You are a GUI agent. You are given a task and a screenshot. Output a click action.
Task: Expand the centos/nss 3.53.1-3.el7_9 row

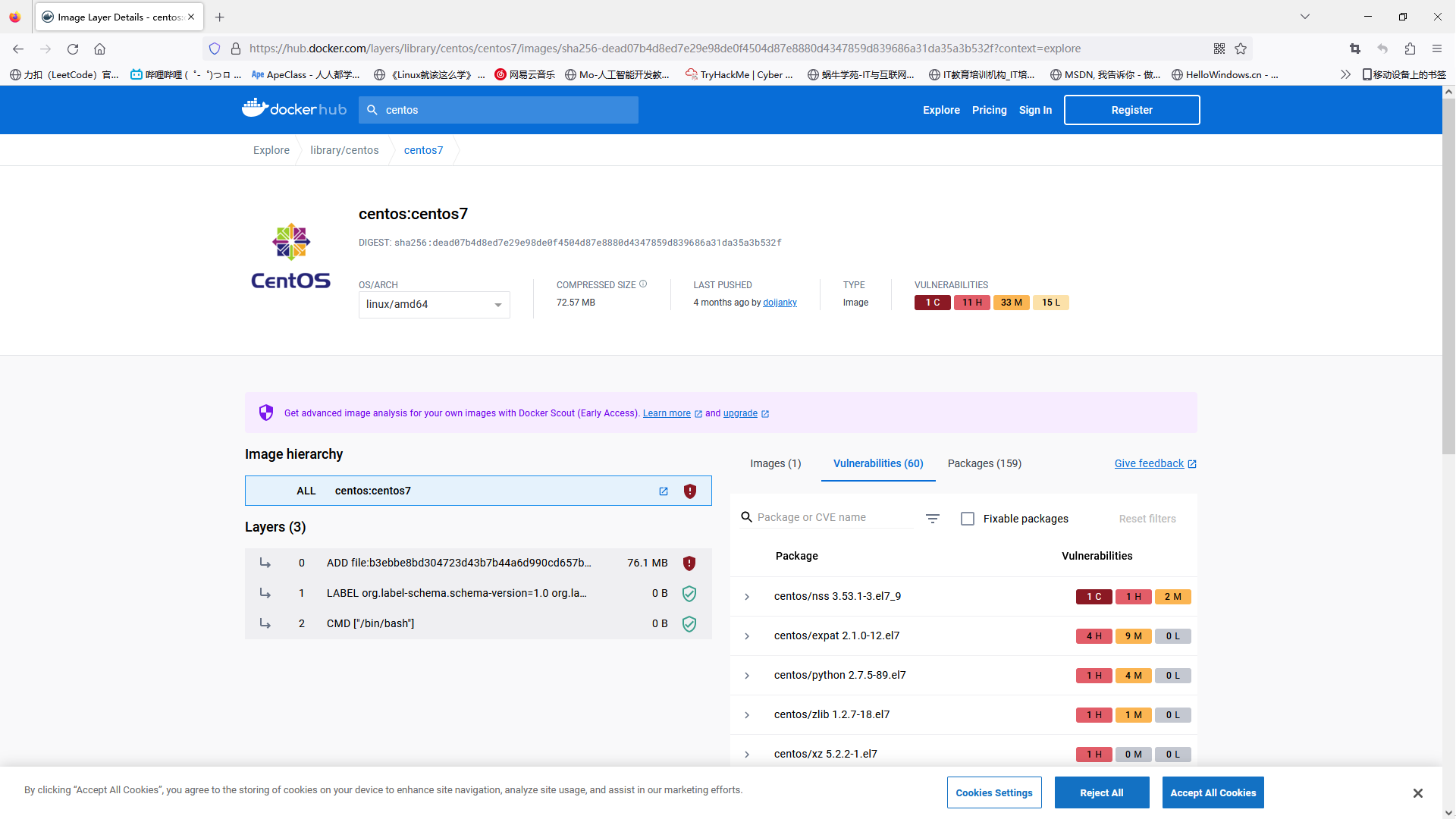coord(747,597)
